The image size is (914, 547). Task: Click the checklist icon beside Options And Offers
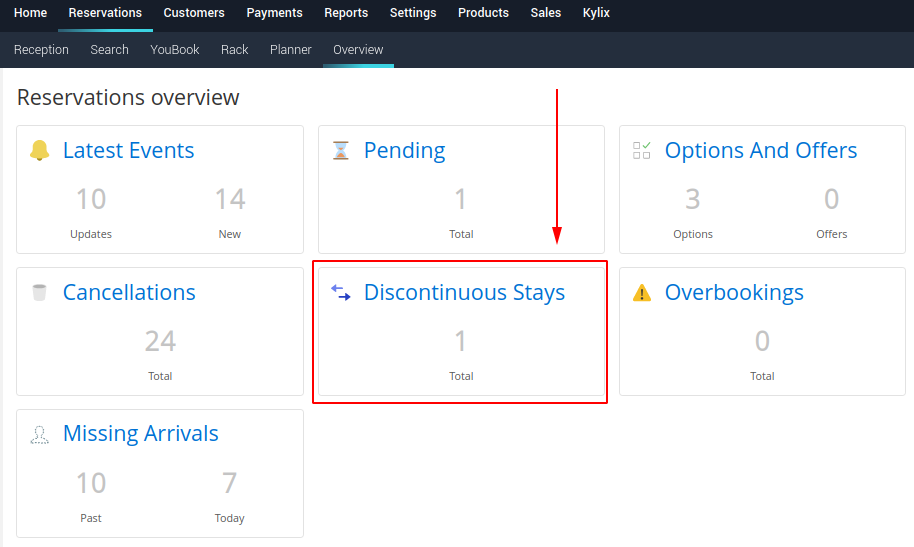click(642, 151)
